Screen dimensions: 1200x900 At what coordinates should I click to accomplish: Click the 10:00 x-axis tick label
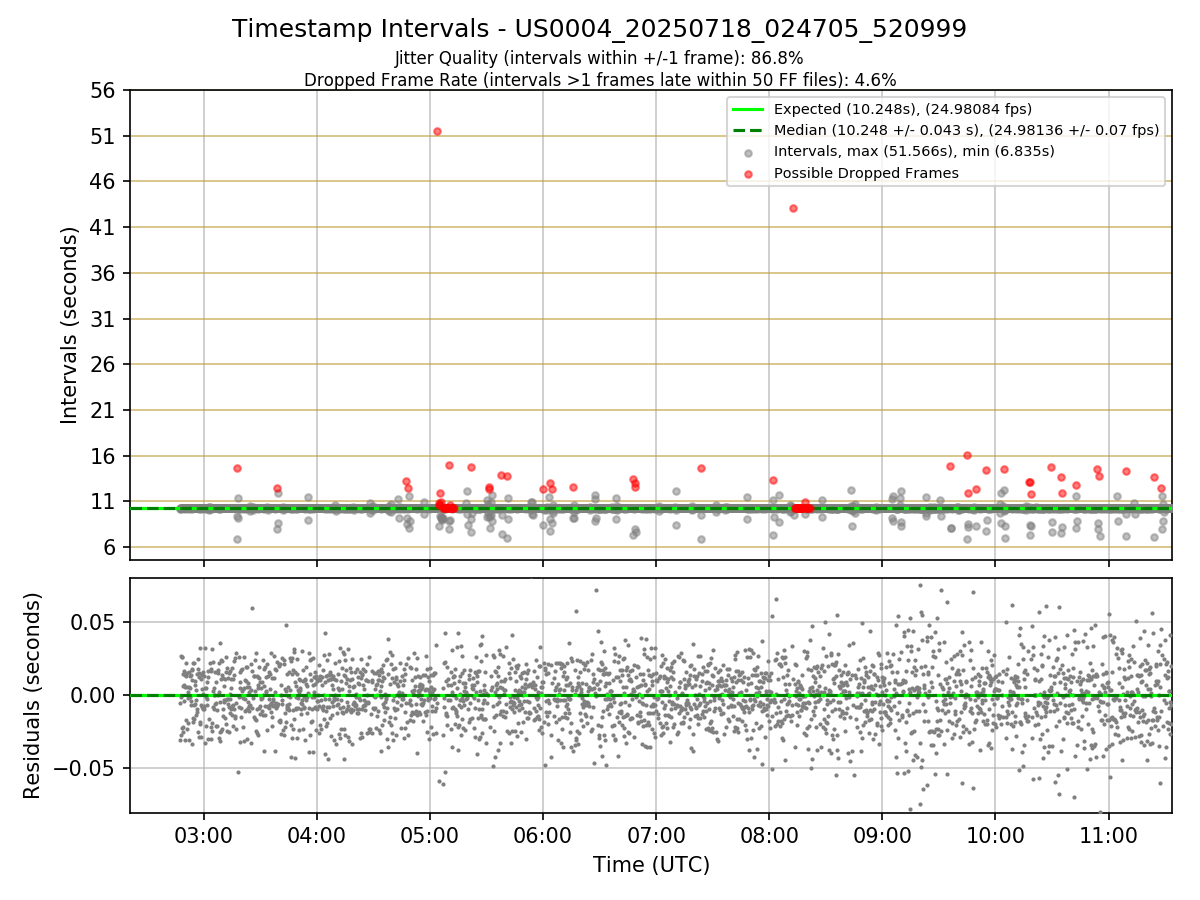point(995,836)
